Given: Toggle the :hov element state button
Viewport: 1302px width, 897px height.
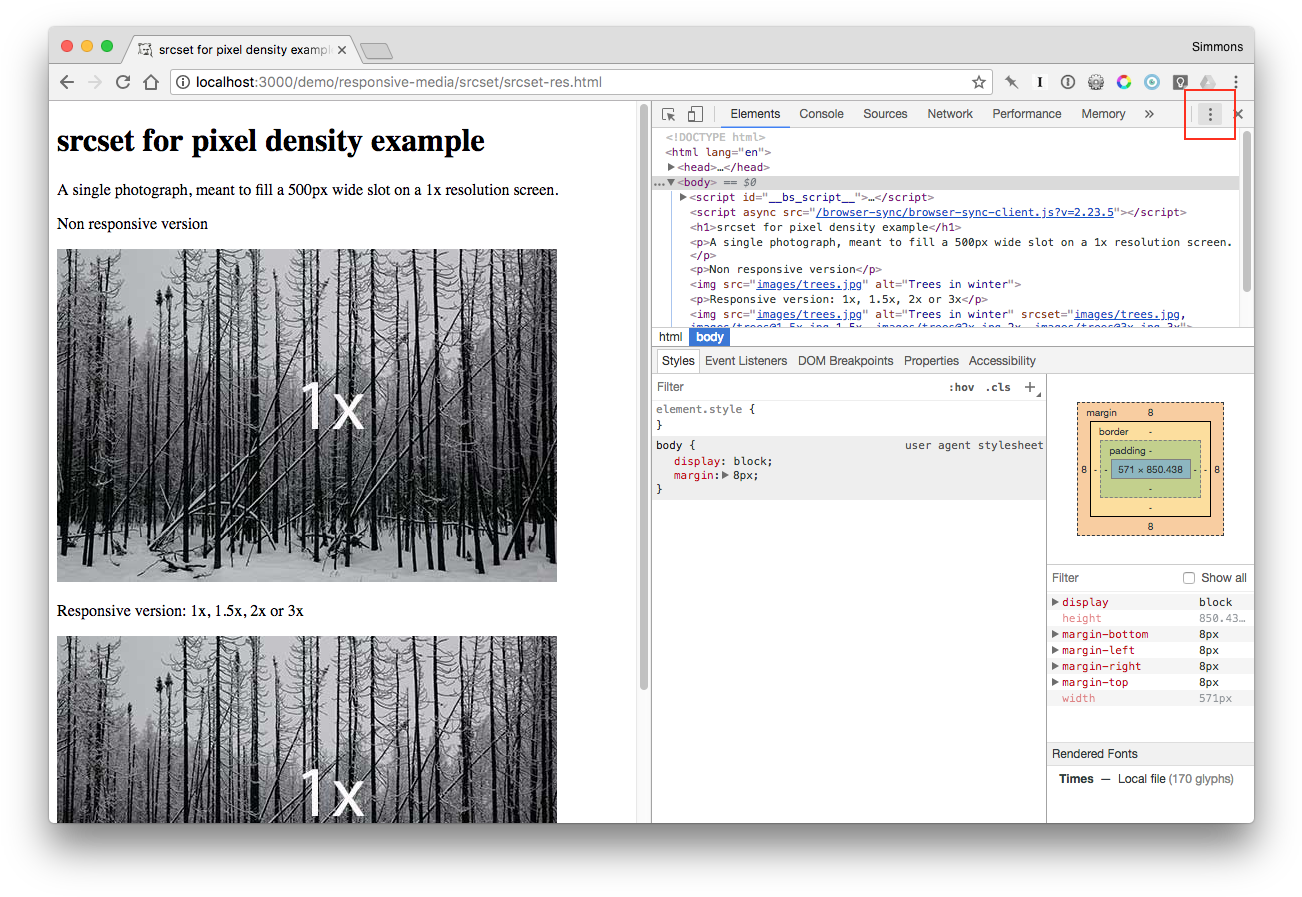Looking at the screenshot, I should (x=961, y=387).
